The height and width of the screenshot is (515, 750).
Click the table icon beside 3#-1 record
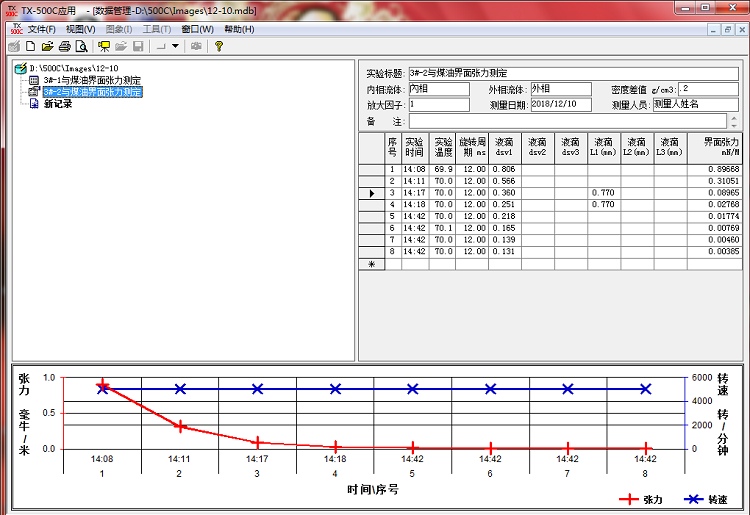[x=33, y=80]
